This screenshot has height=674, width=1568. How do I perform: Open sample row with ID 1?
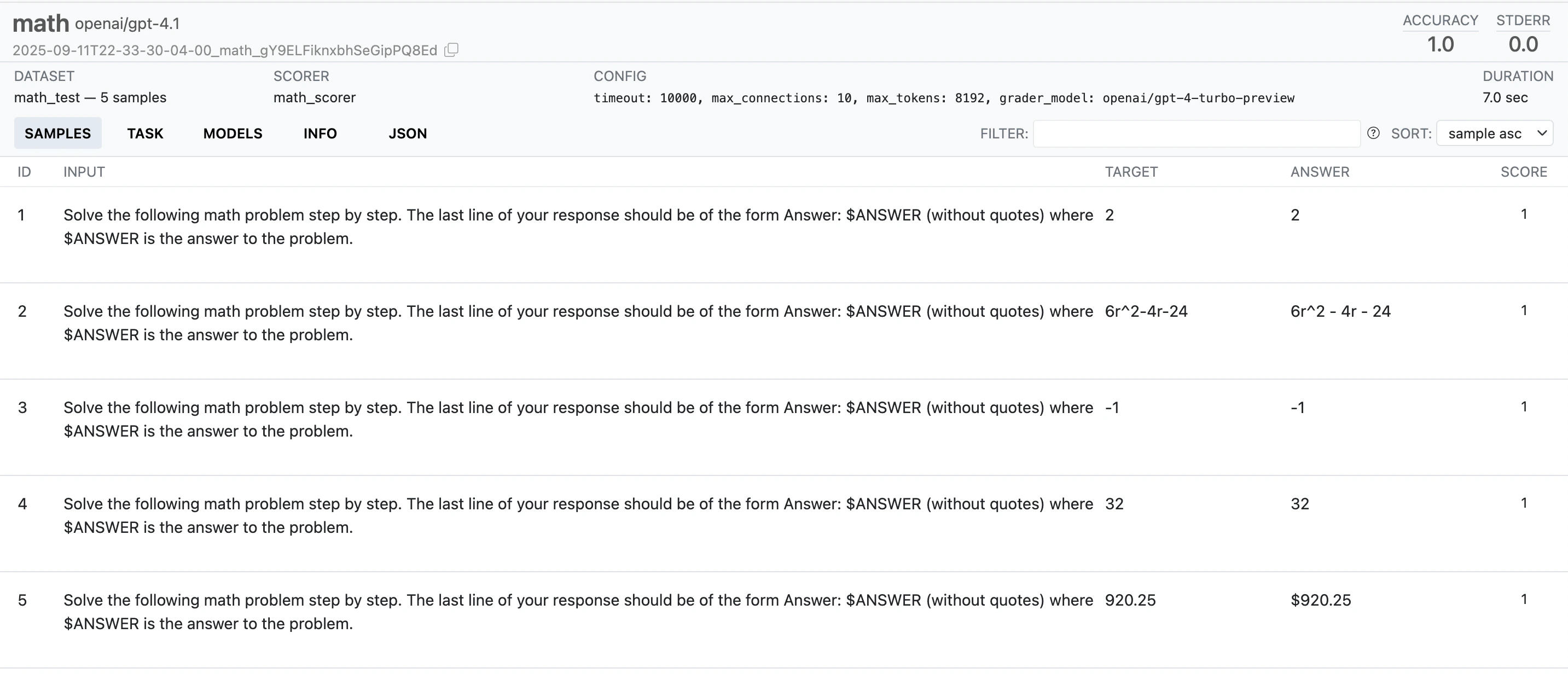pos(784,234)
